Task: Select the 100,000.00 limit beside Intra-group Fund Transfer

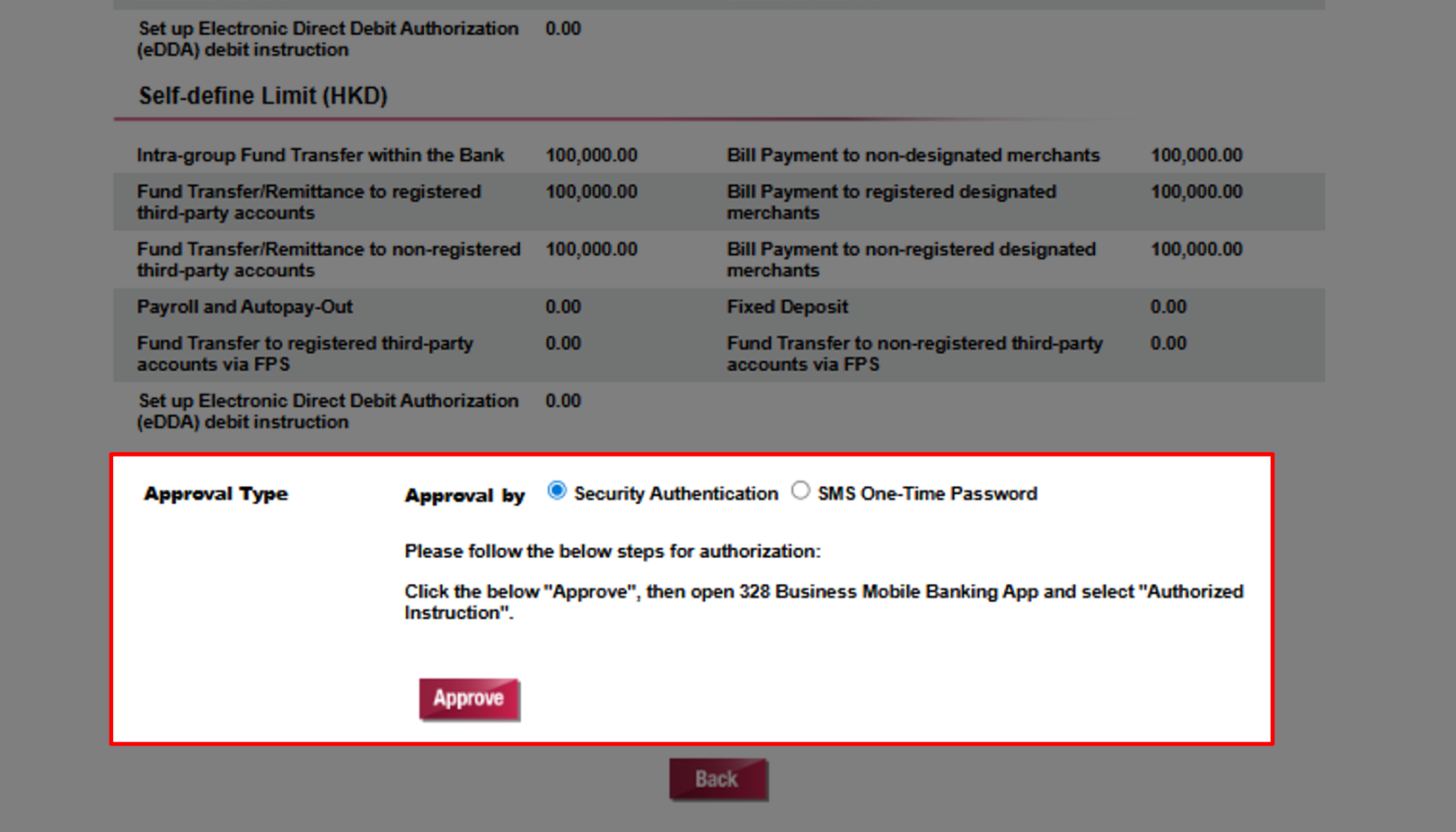Action: [591, 155]
